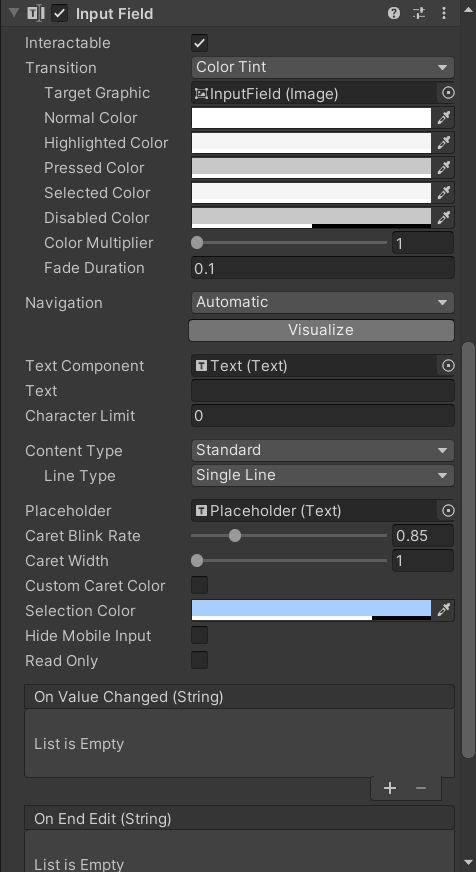Enable the Custom Caret Color checkbox
This screenshot has height=872, width=476.
(200, 585)
